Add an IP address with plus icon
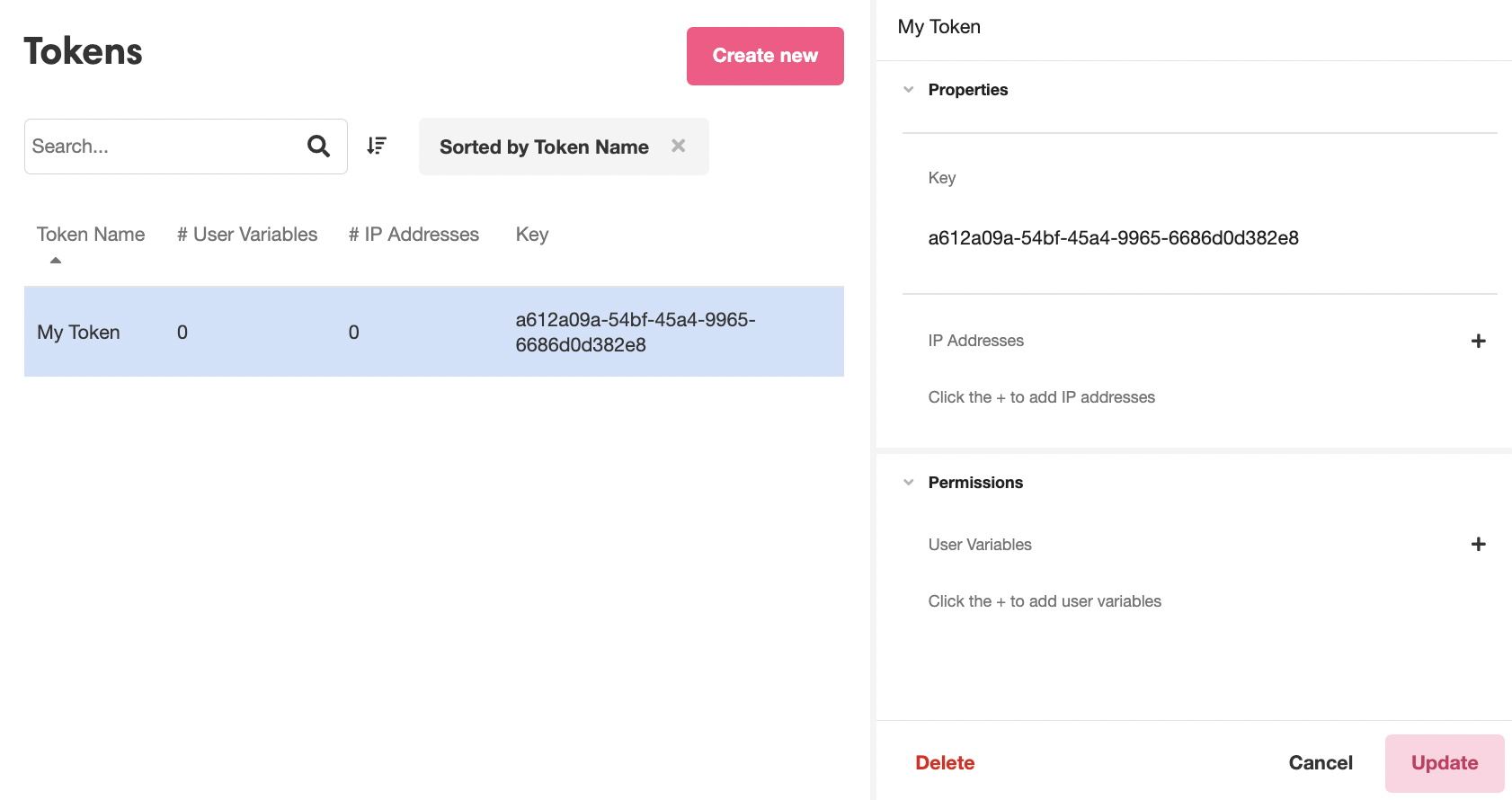The width and height of the screenshot is (1512, 800). [1478, 341]
